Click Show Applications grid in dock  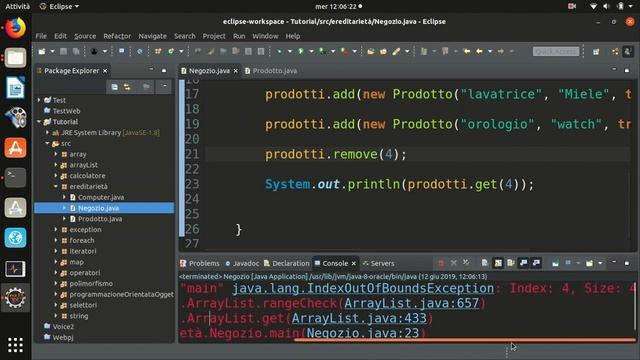coord(16,345)
